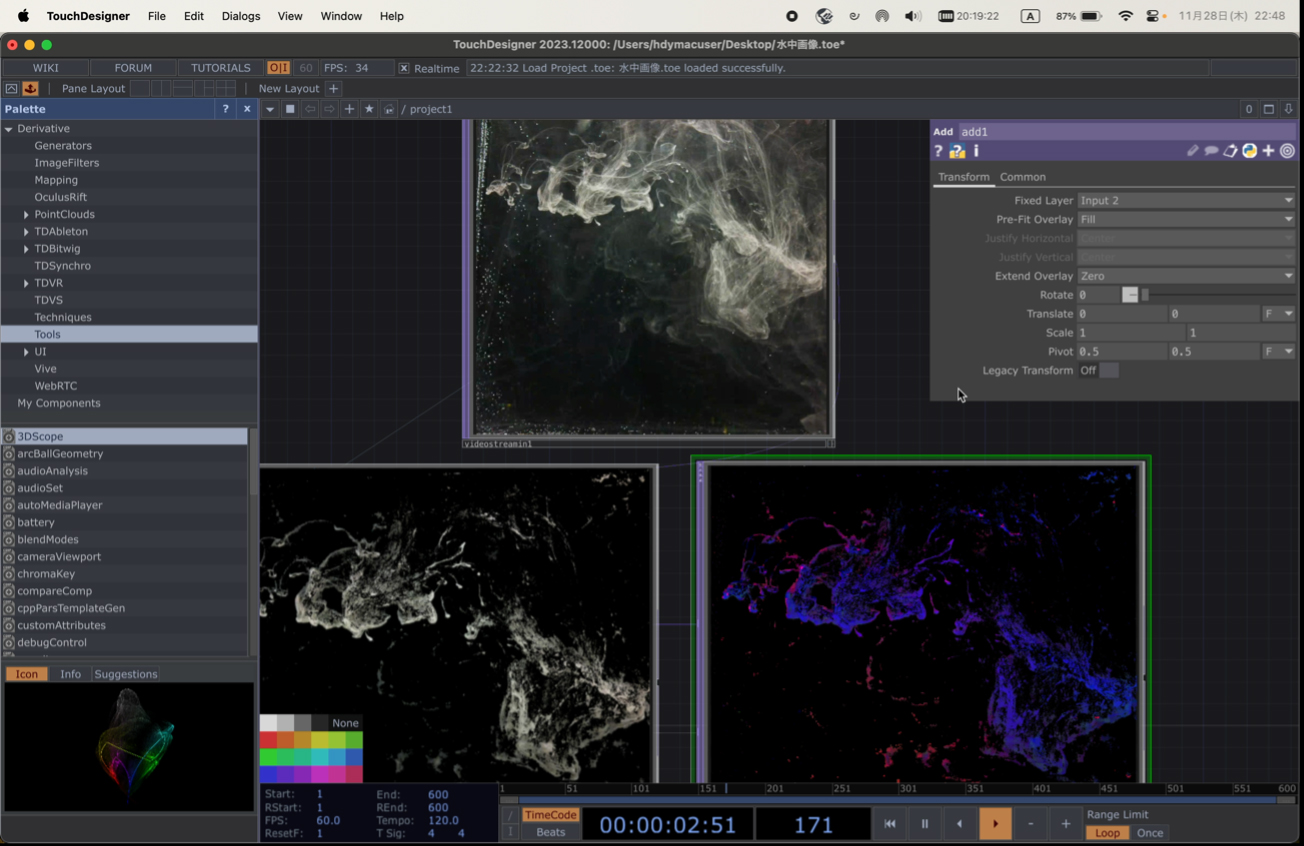Click the home network icon beside project1
Image resolution: width=1304 pixels, height=846 pixels.
tap(389, 109)
